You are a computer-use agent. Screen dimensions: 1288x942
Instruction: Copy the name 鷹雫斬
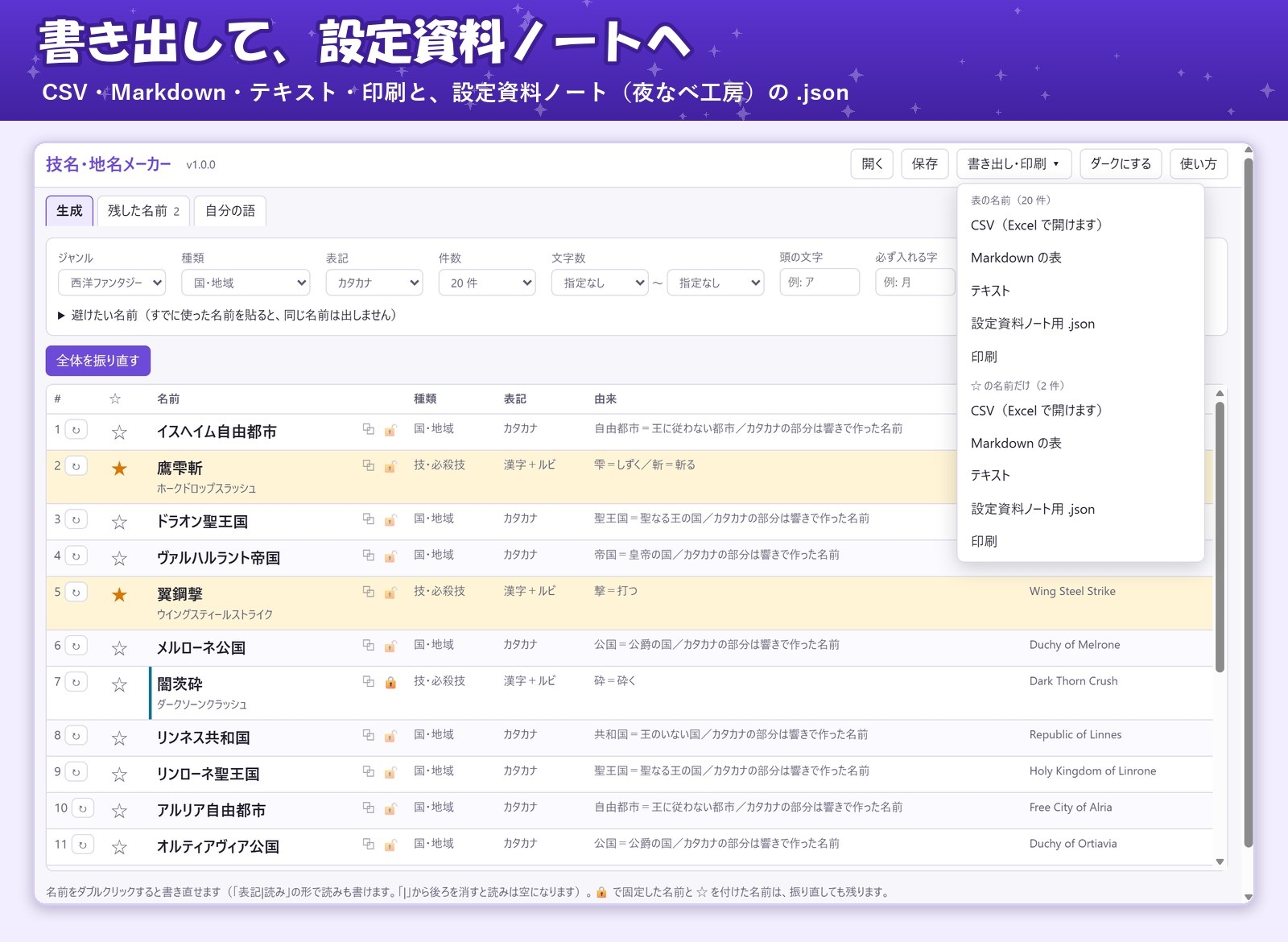(x=368, y=465)
